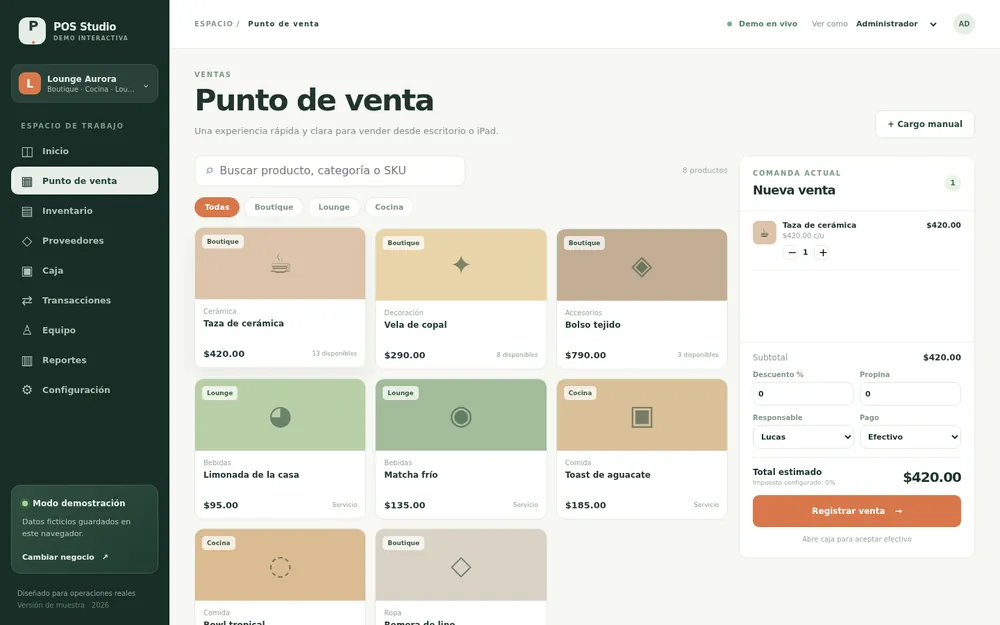The image size is (1000, 625).
Task: Click the diamond icon on Bolso tejido card
Action: [x=642, y=267]
